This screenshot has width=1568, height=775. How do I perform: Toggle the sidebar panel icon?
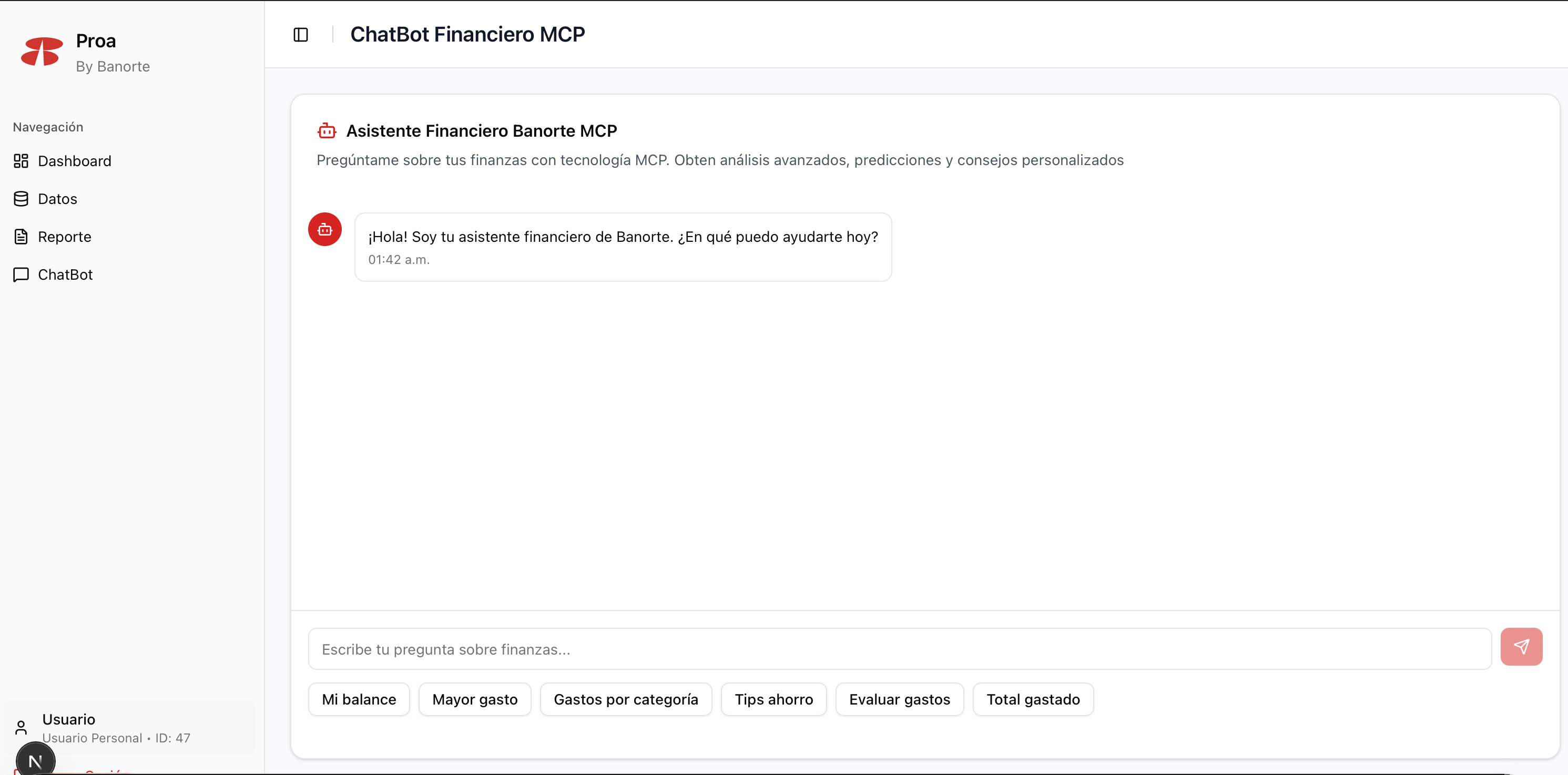301,35
